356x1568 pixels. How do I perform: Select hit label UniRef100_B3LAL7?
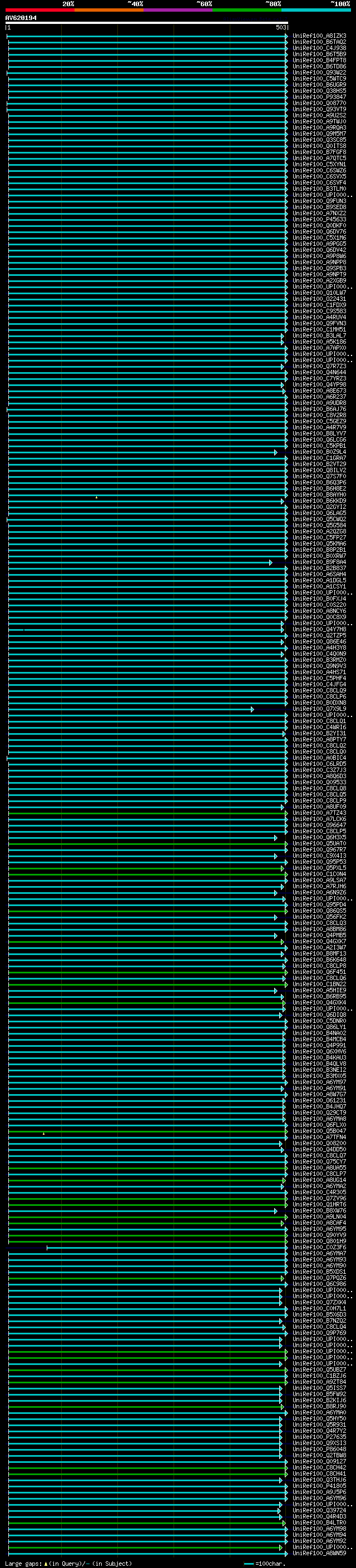coord(319,335)
